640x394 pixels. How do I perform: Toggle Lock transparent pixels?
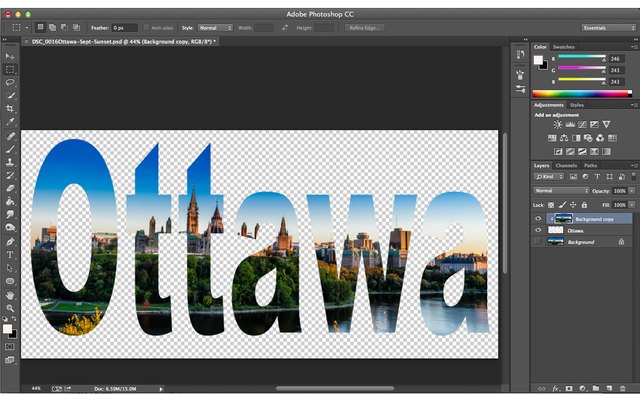551,205
